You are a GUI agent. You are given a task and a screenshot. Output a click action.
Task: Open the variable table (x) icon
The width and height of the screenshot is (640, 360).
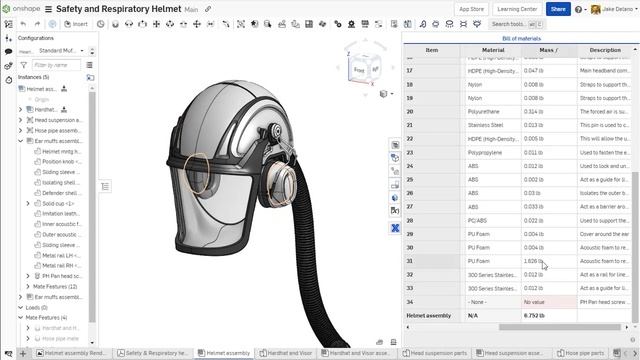point(395,211)
